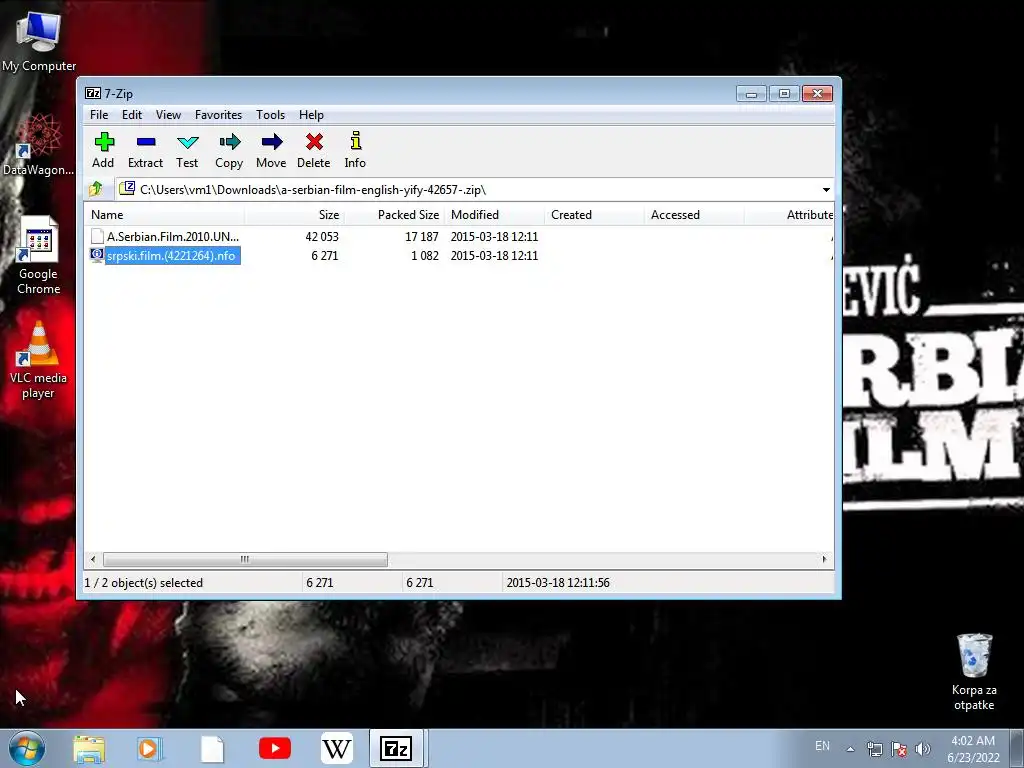Click the horizontal scrollbar thumb
Viewport: 1024px width, 768px height.
point(245,560)
